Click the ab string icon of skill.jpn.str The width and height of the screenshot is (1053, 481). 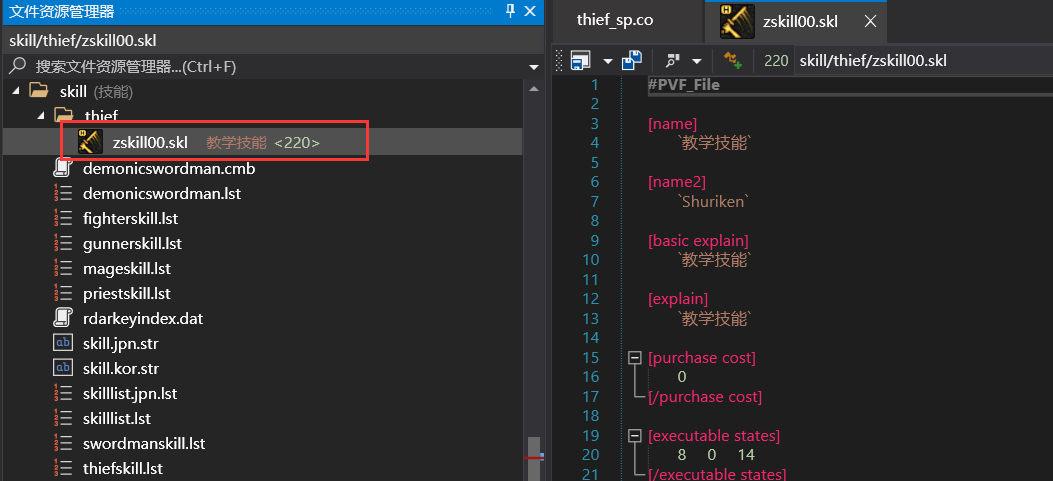tap(62, 343)
